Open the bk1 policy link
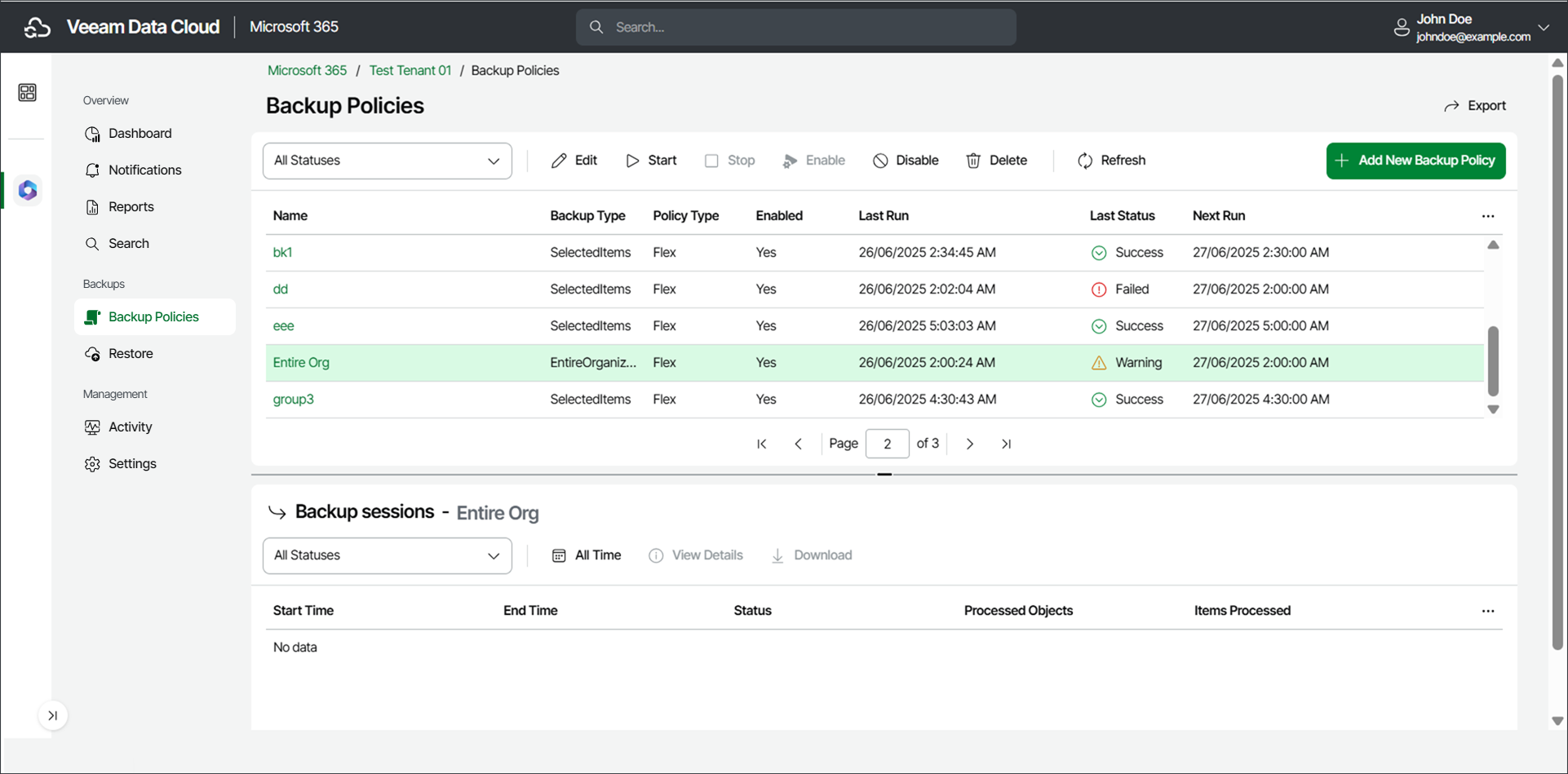Image resolution: width=1568 pixels, height=774 pixels. [282, 252]
